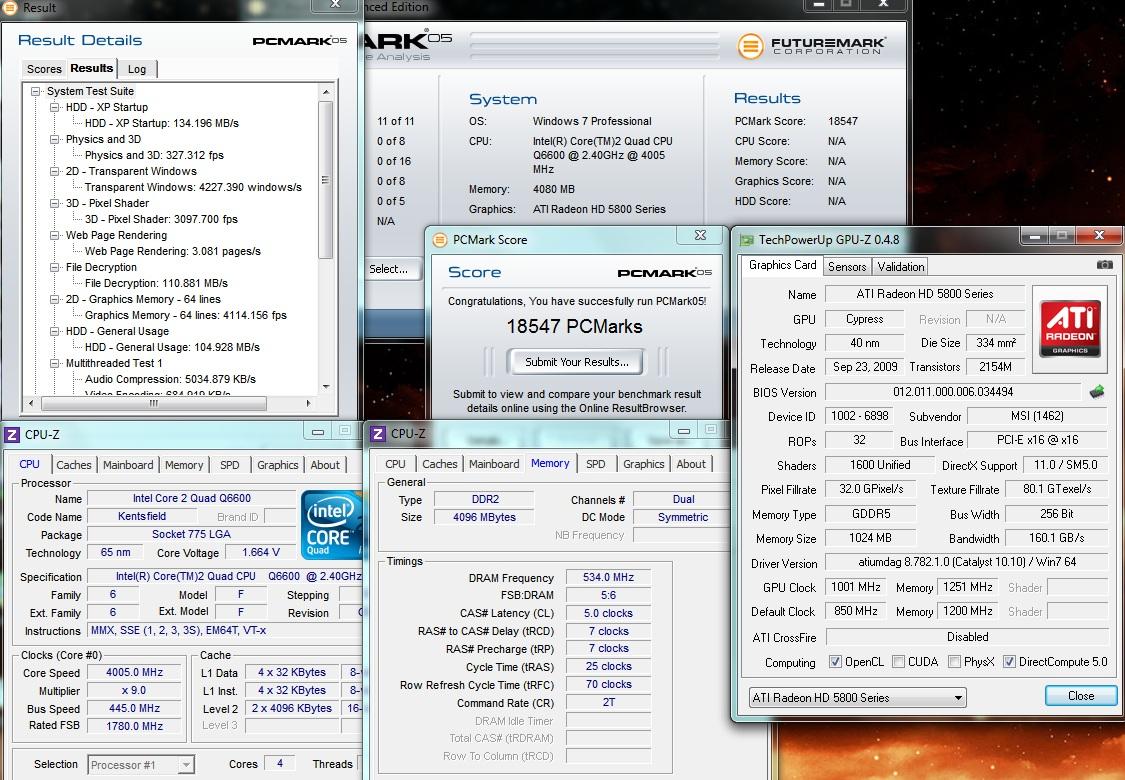The height and width of the screenshot is (780, 1125).
Task: Click the PCMark Score 18547 result value
Action: (842, 121)
